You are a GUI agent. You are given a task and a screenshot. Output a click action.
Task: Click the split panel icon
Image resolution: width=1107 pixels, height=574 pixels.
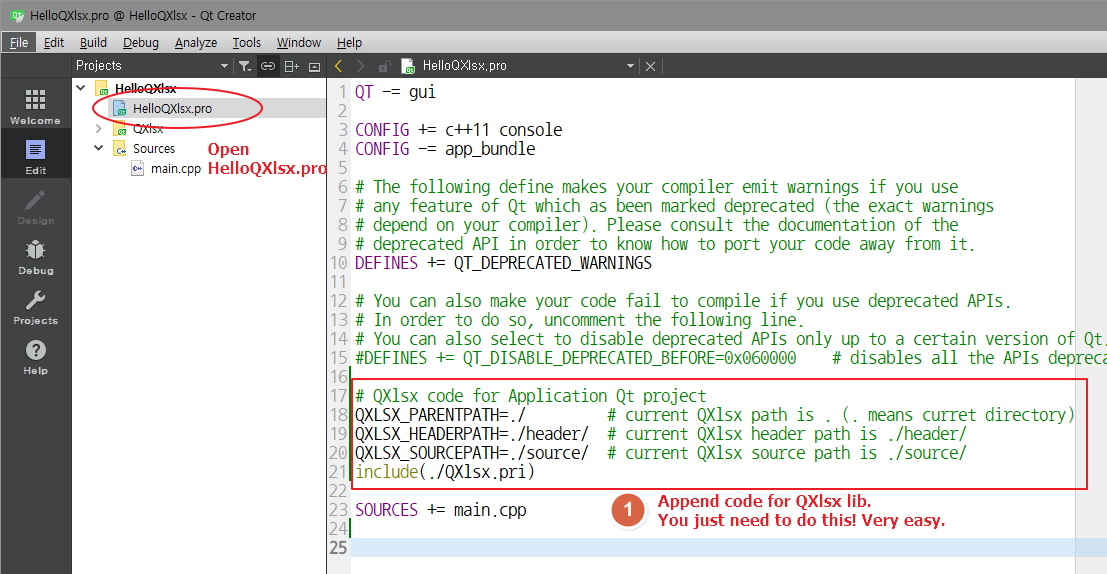[x=291, y=66]
